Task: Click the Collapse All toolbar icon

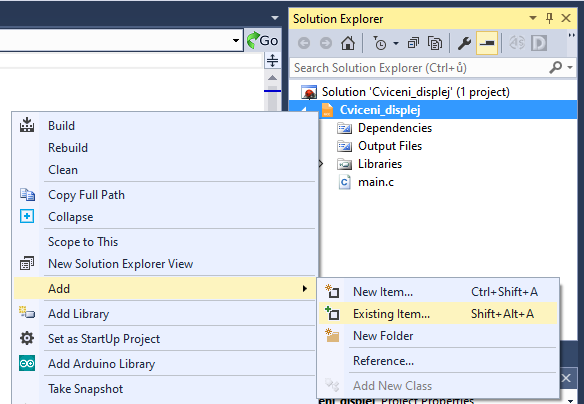Action: pos(413,43)
